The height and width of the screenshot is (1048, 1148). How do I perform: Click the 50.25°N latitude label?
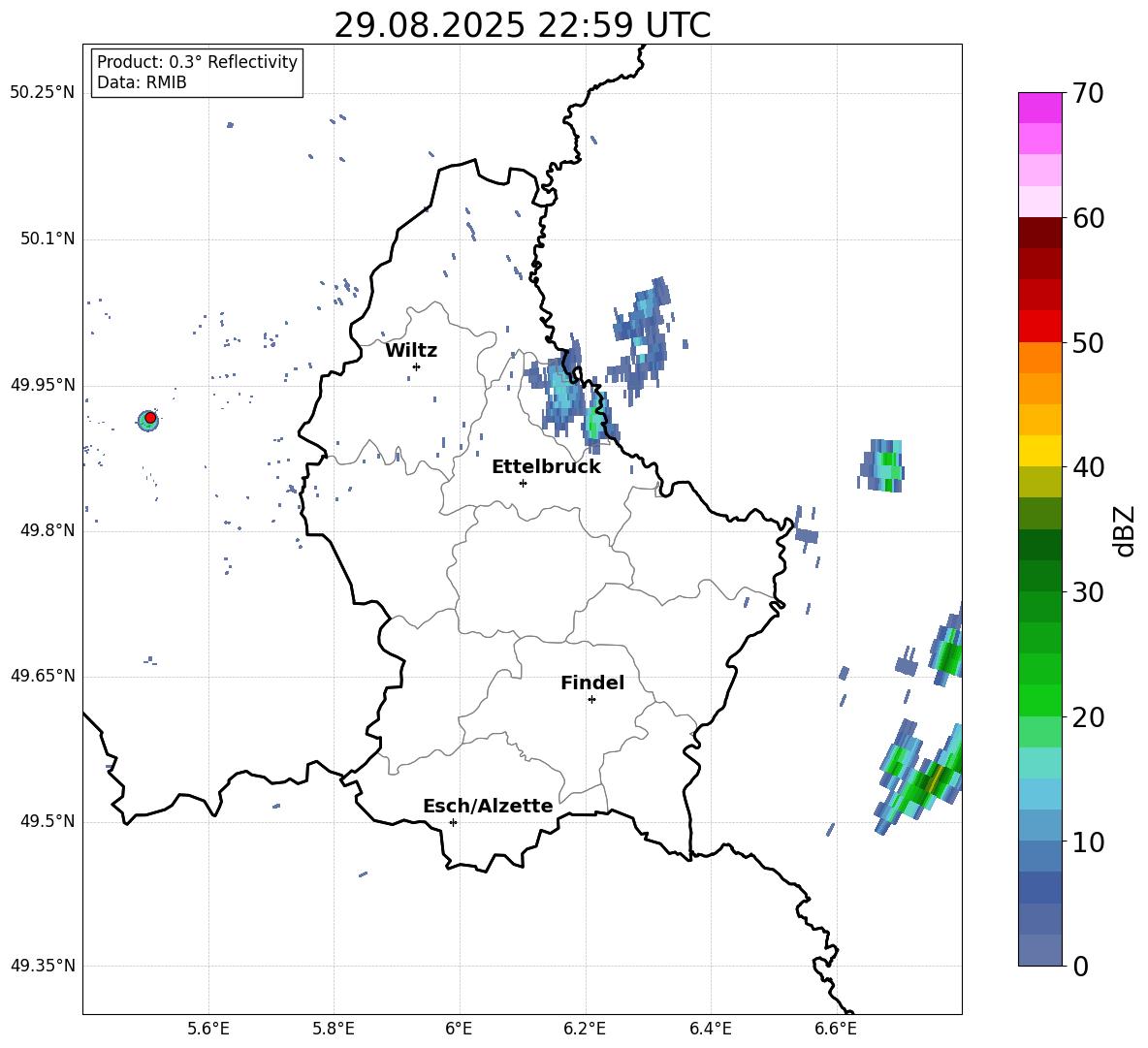pos(43,93)
